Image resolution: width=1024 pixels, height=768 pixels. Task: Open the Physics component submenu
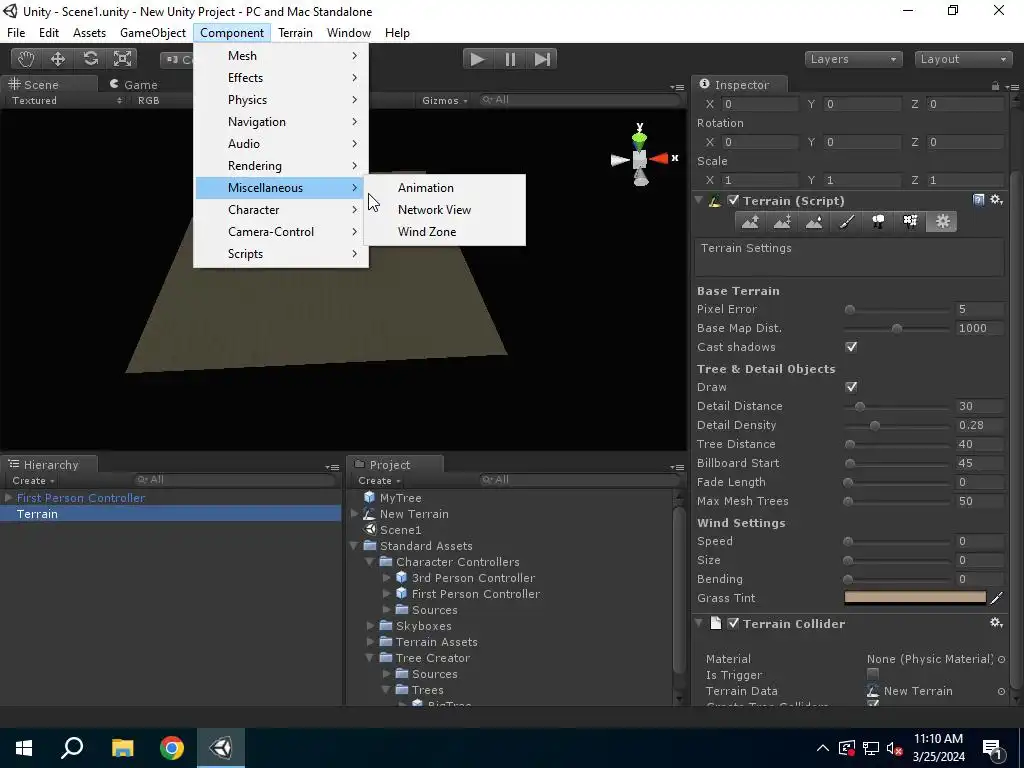pyautogui.click(x=281, y=100)
